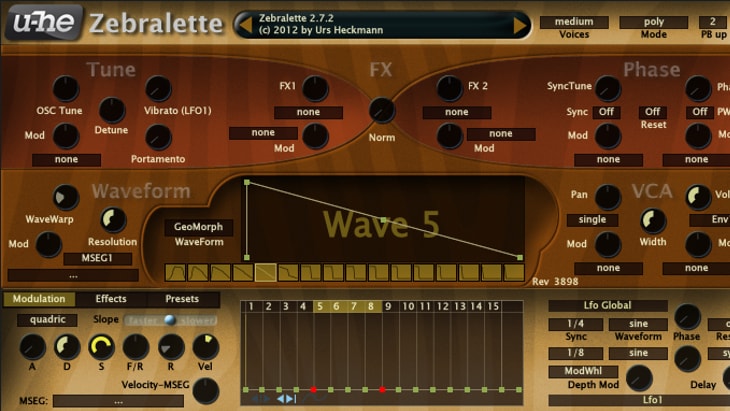Click the envelope F/R knob

coord(135,347)
